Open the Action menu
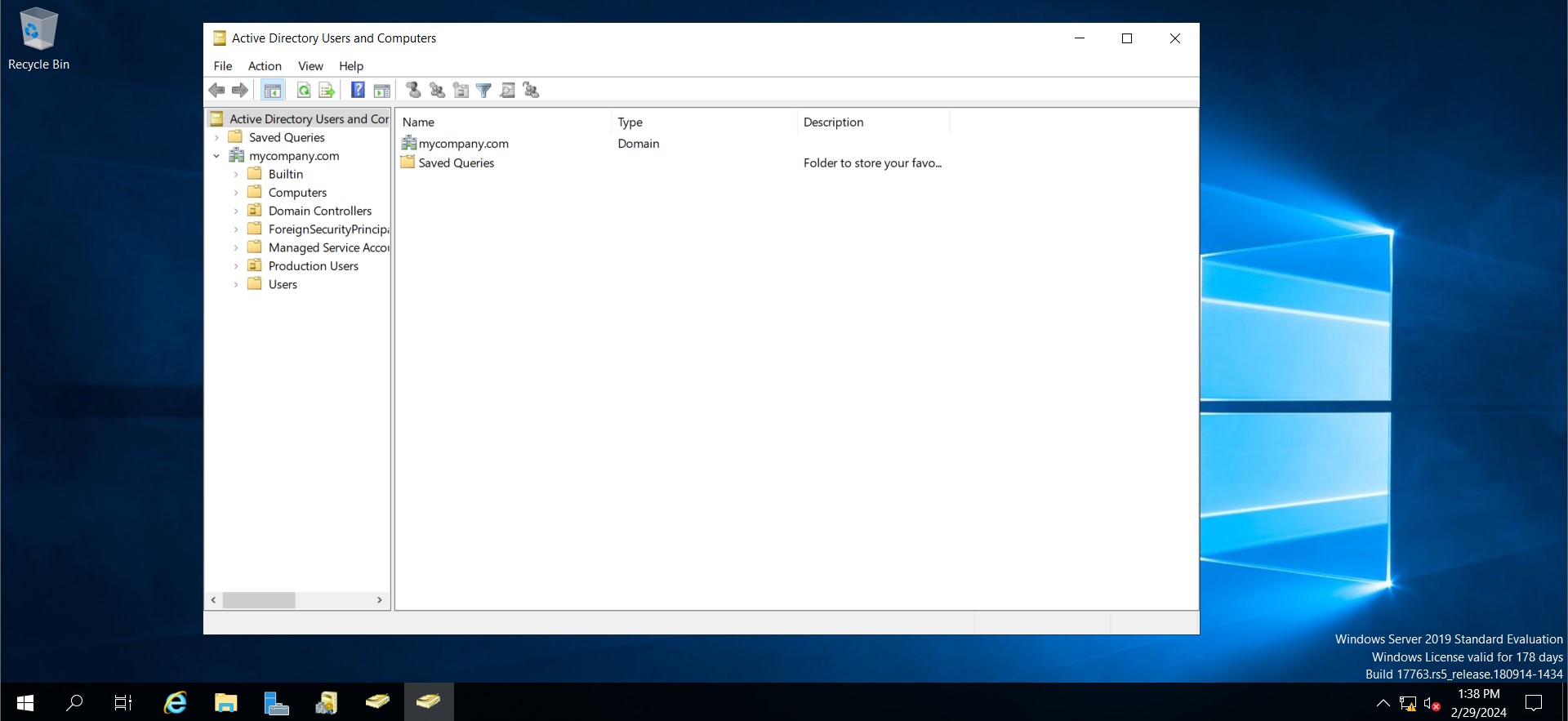 point(265,66)
